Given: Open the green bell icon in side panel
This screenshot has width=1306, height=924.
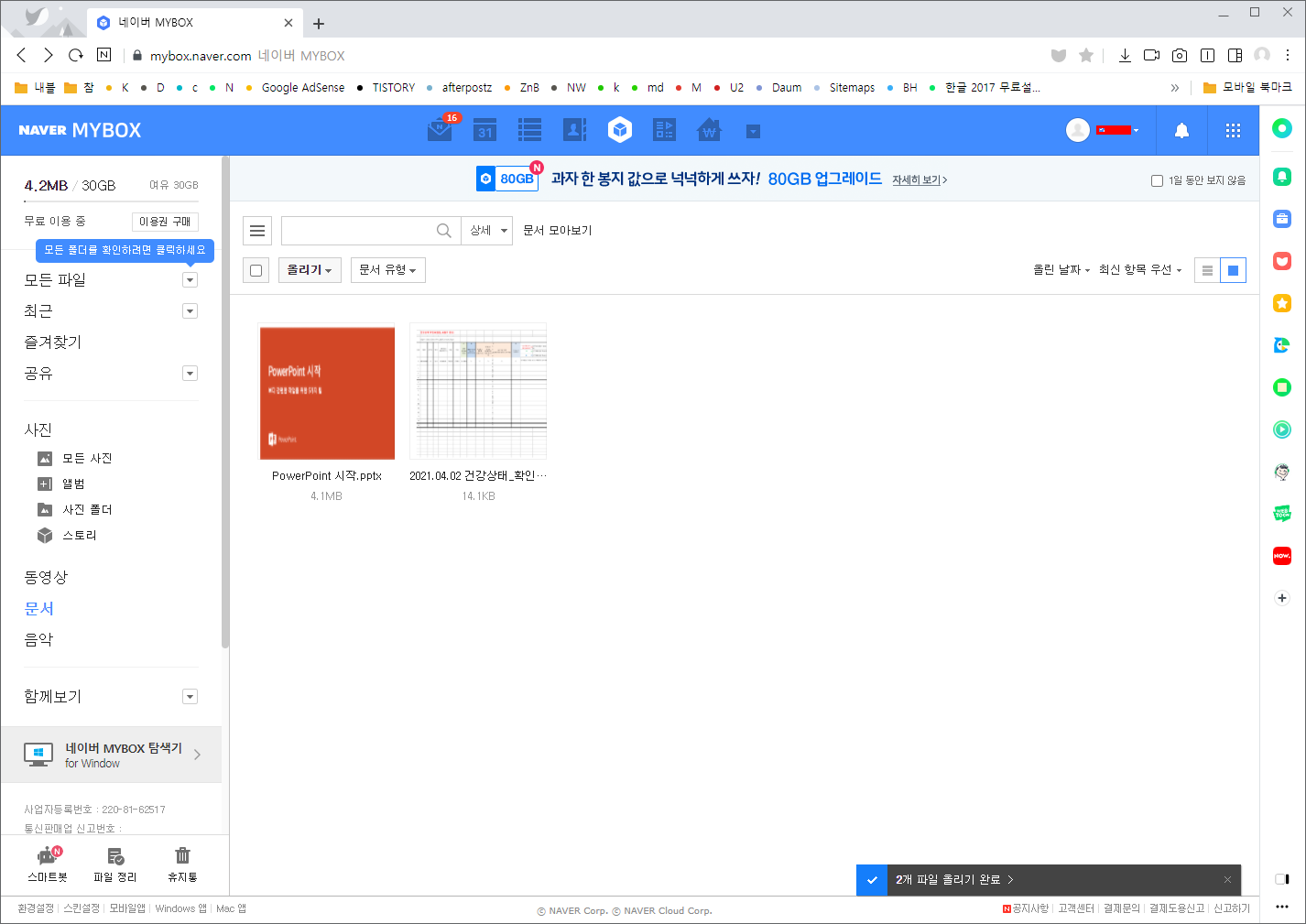Looking at the screenshot, I should coord(1282,176).
